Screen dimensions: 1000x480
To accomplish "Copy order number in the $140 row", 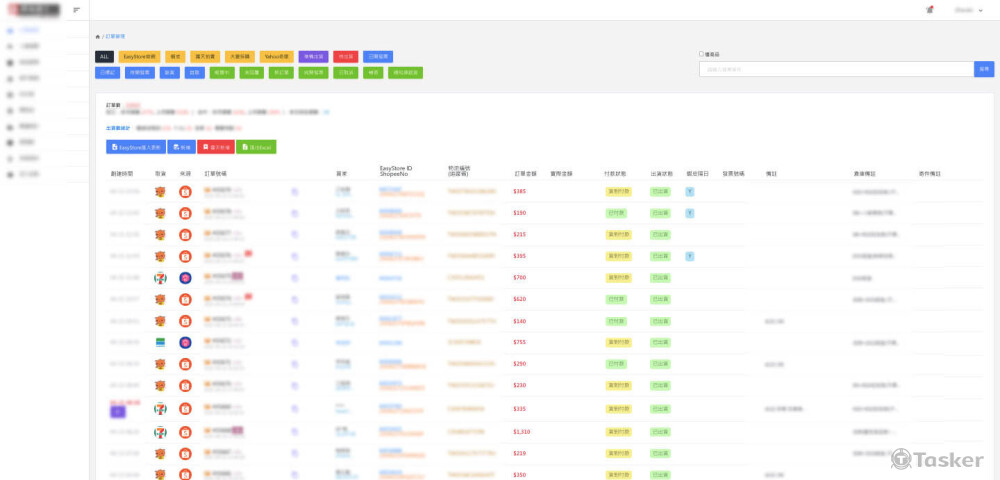I will pos(295,321).
